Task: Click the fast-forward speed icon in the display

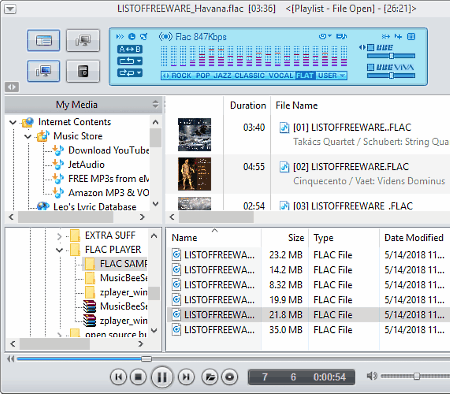Action: 120,36
